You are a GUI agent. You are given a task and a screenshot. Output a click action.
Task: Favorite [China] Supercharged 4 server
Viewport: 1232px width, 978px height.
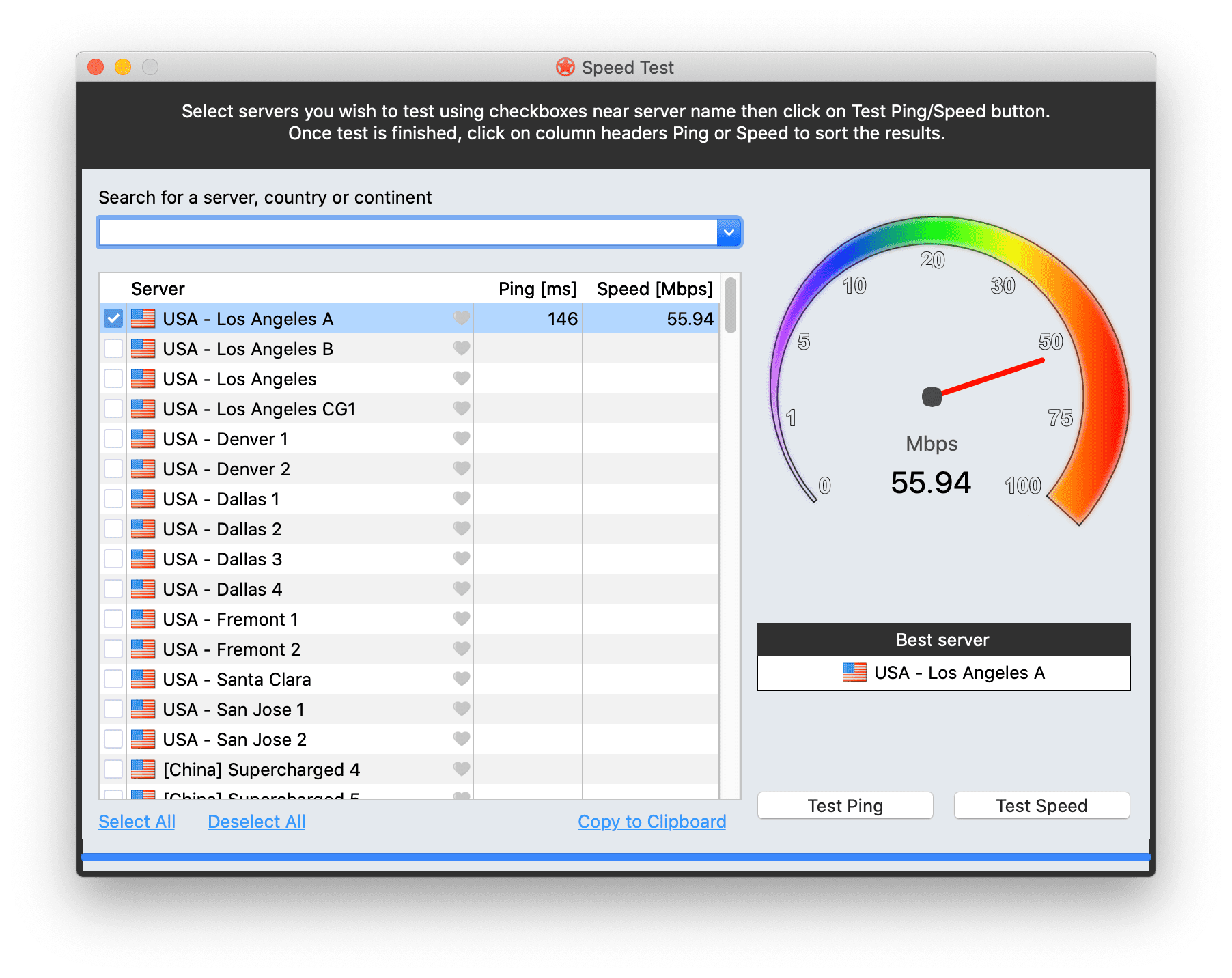[x=462, y=769]
